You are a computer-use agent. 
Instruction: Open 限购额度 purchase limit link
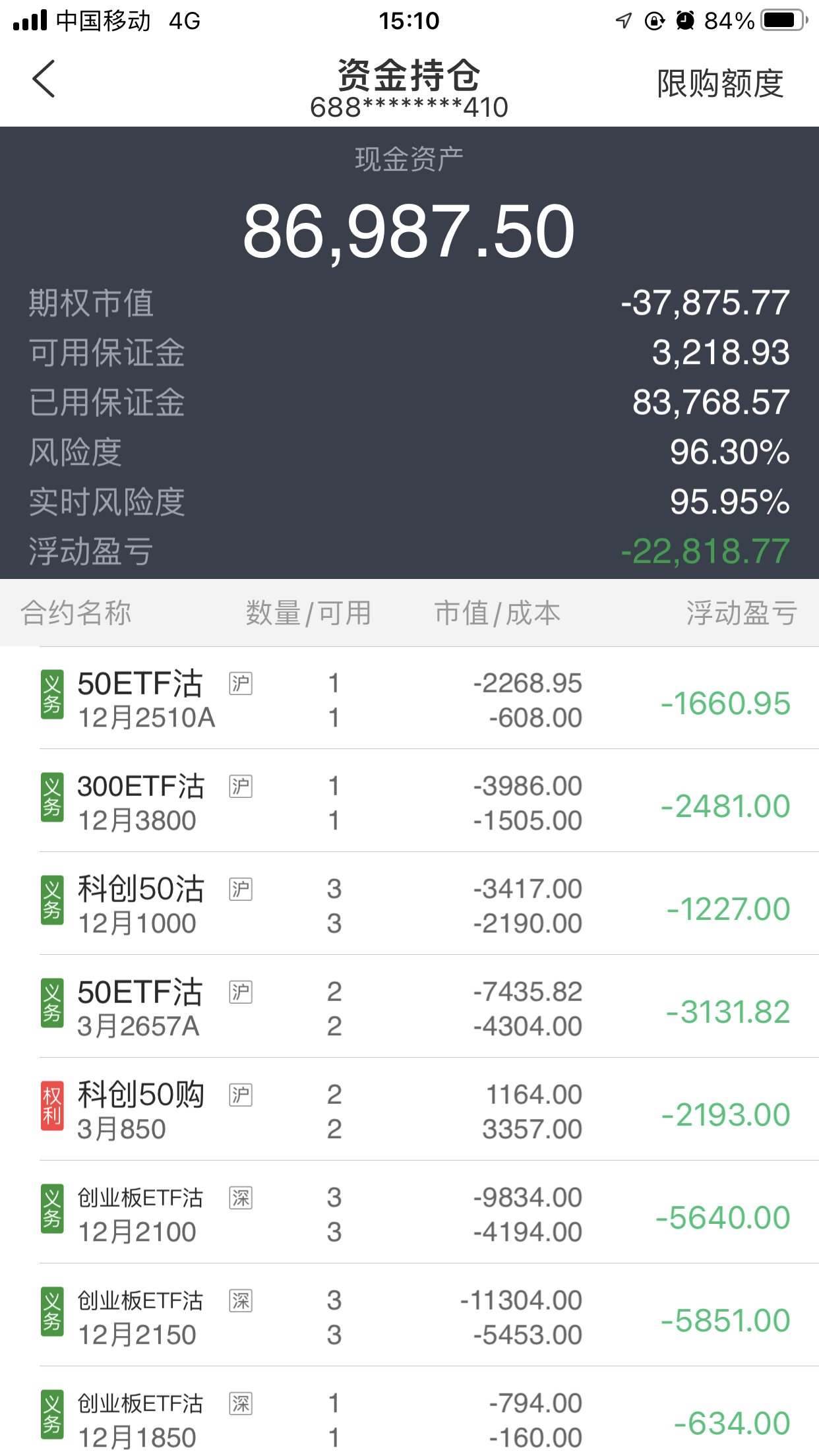(x=720, y=84)
